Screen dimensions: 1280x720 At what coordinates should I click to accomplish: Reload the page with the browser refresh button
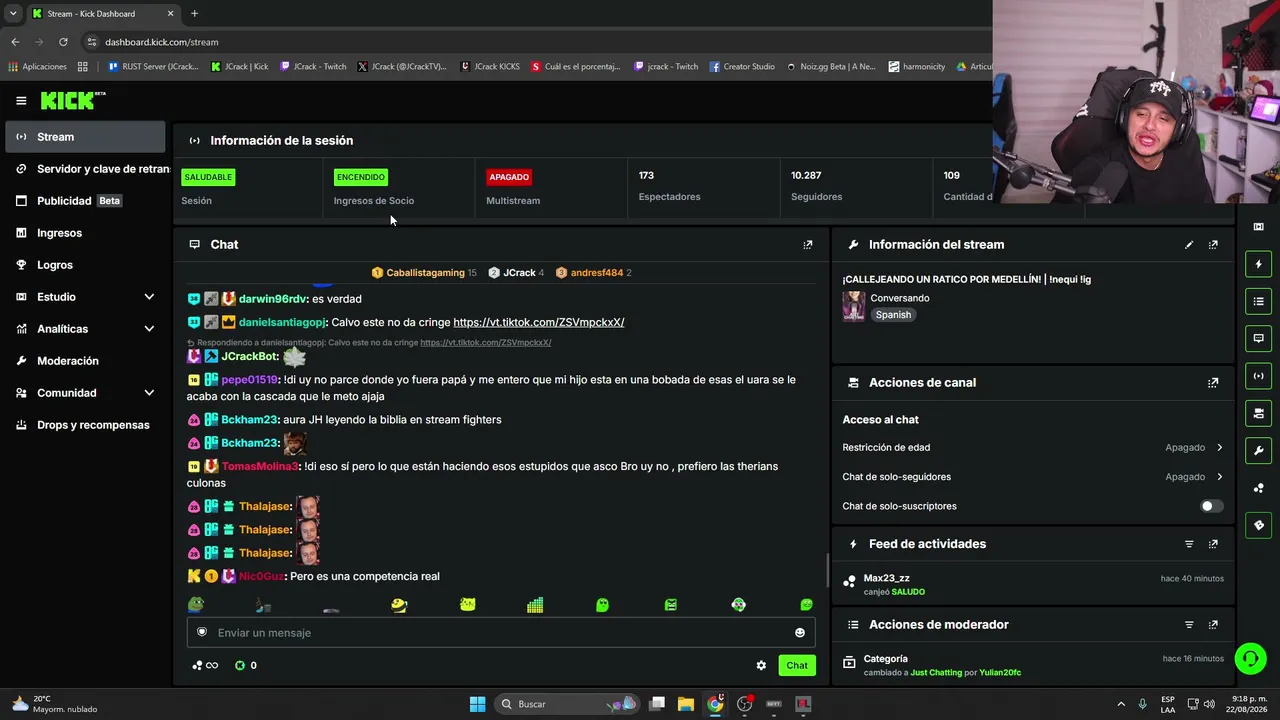coord(63,42)
